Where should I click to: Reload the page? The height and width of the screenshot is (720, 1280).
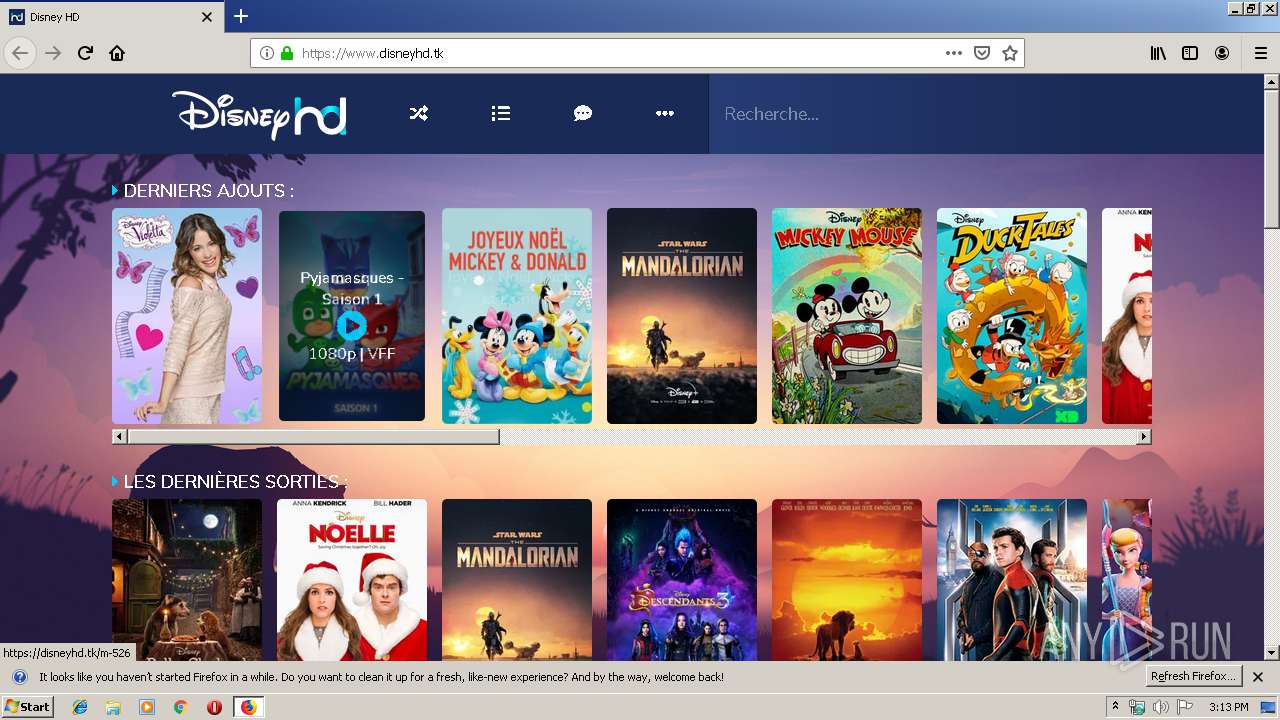click(x=85, y=53)
